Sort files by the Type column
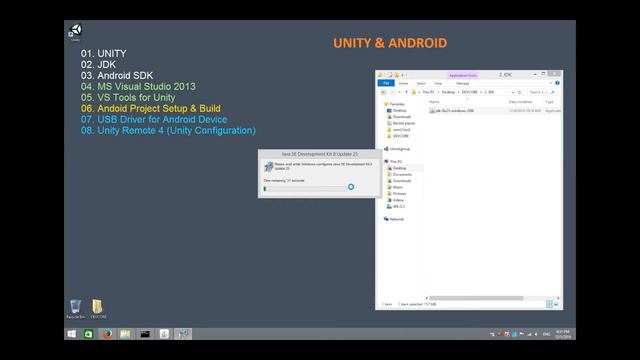This screenshot has width=640, height=360. (x=549, y=102)
